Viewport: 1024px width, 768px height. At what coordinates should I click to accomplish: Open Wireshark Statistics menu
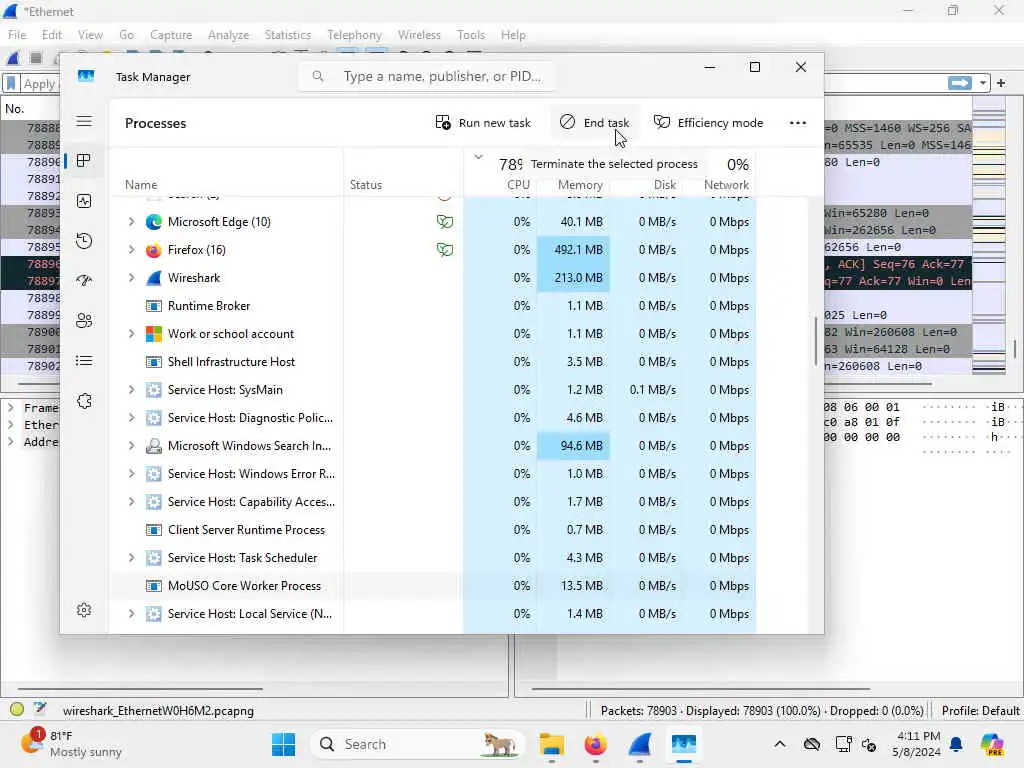point(287,35)
